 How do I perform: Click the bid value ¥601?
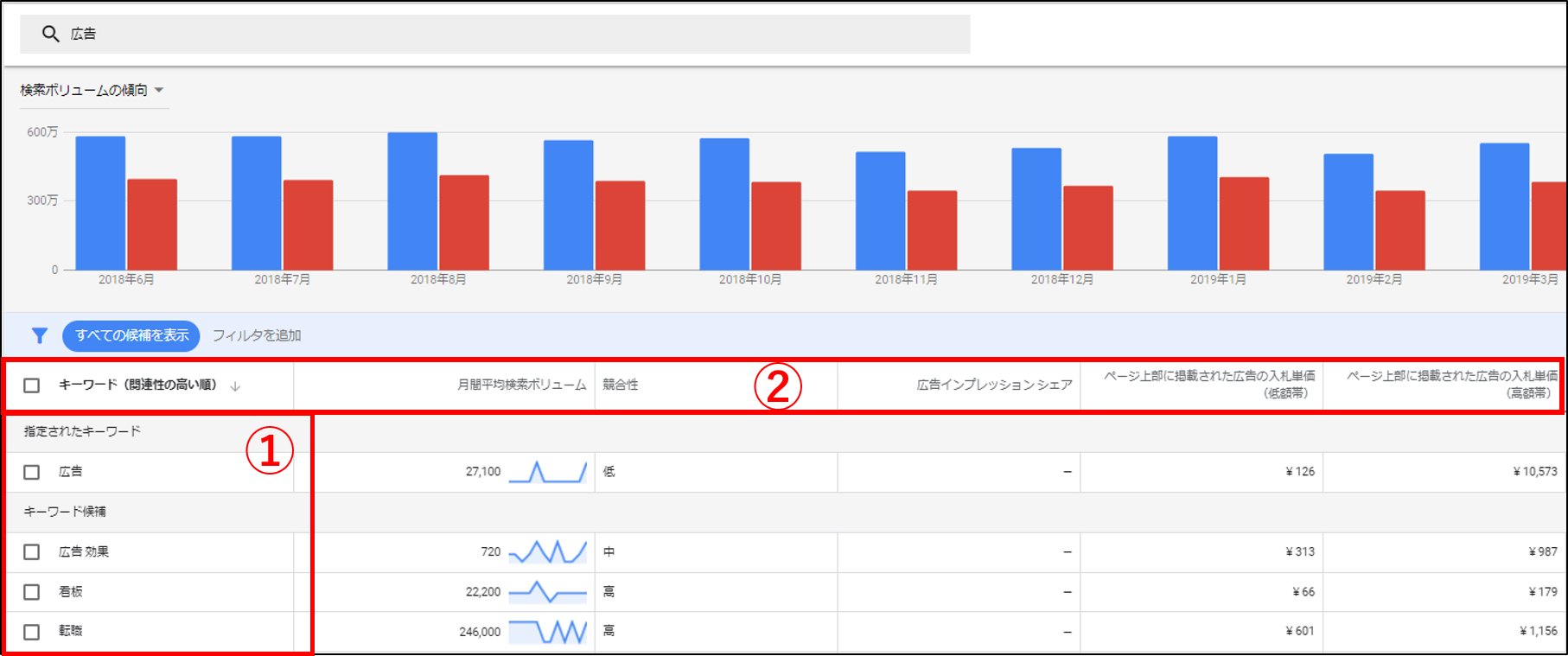click(1300, 631)
